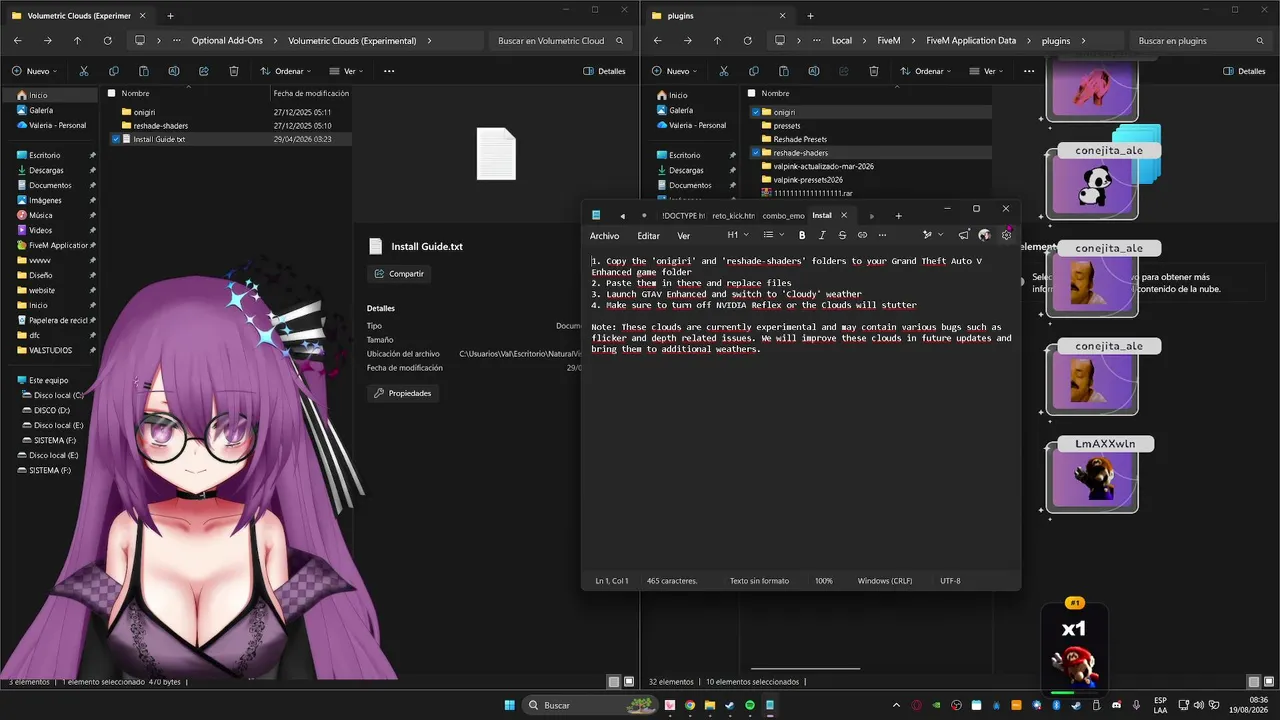Screen dimensions: 1280x720
Task: Switch to the !DOCTYPE Notepad tab
Action: coord(683,215)
